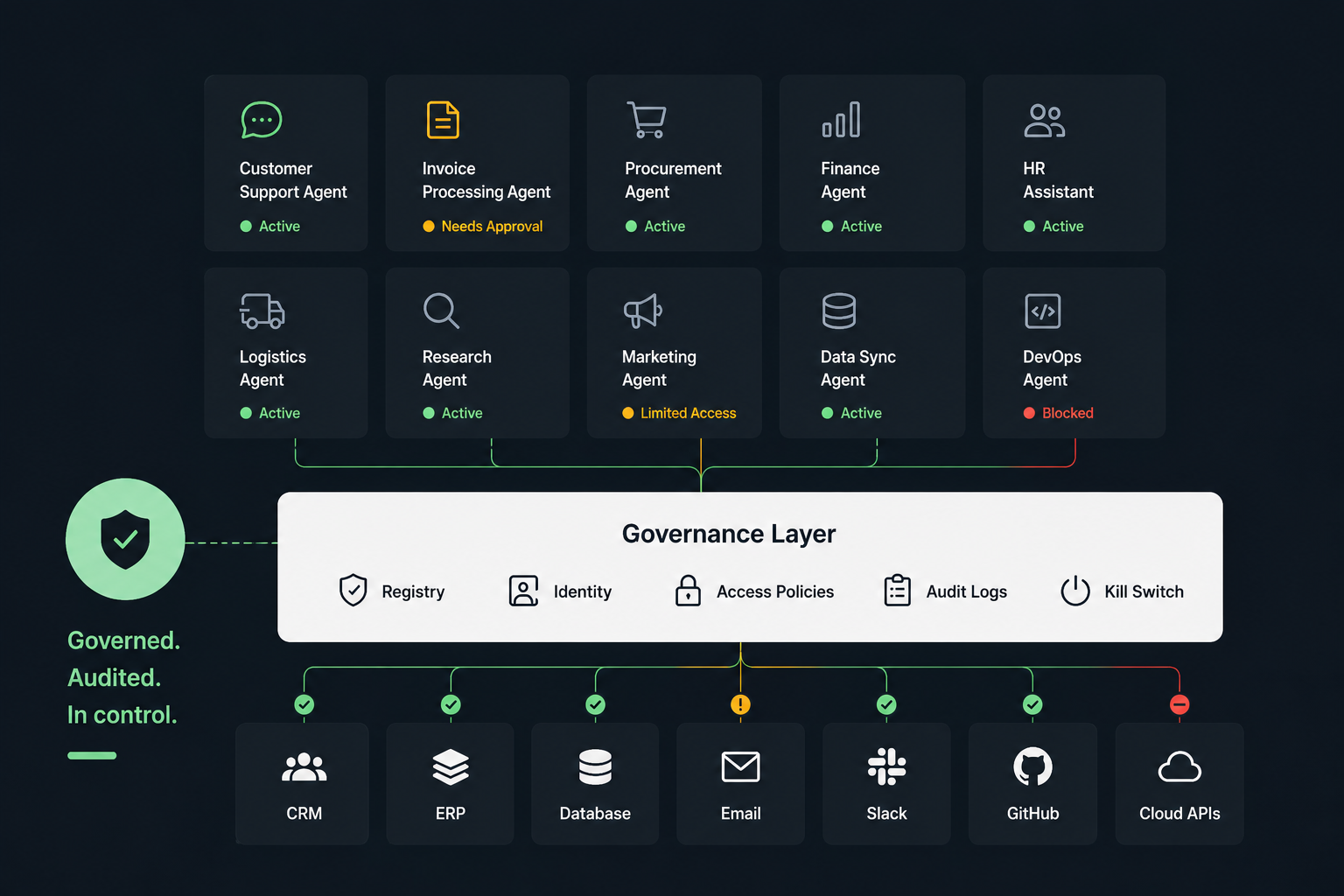Click the Procurement Agent shopping cart icon

[647, 120]
